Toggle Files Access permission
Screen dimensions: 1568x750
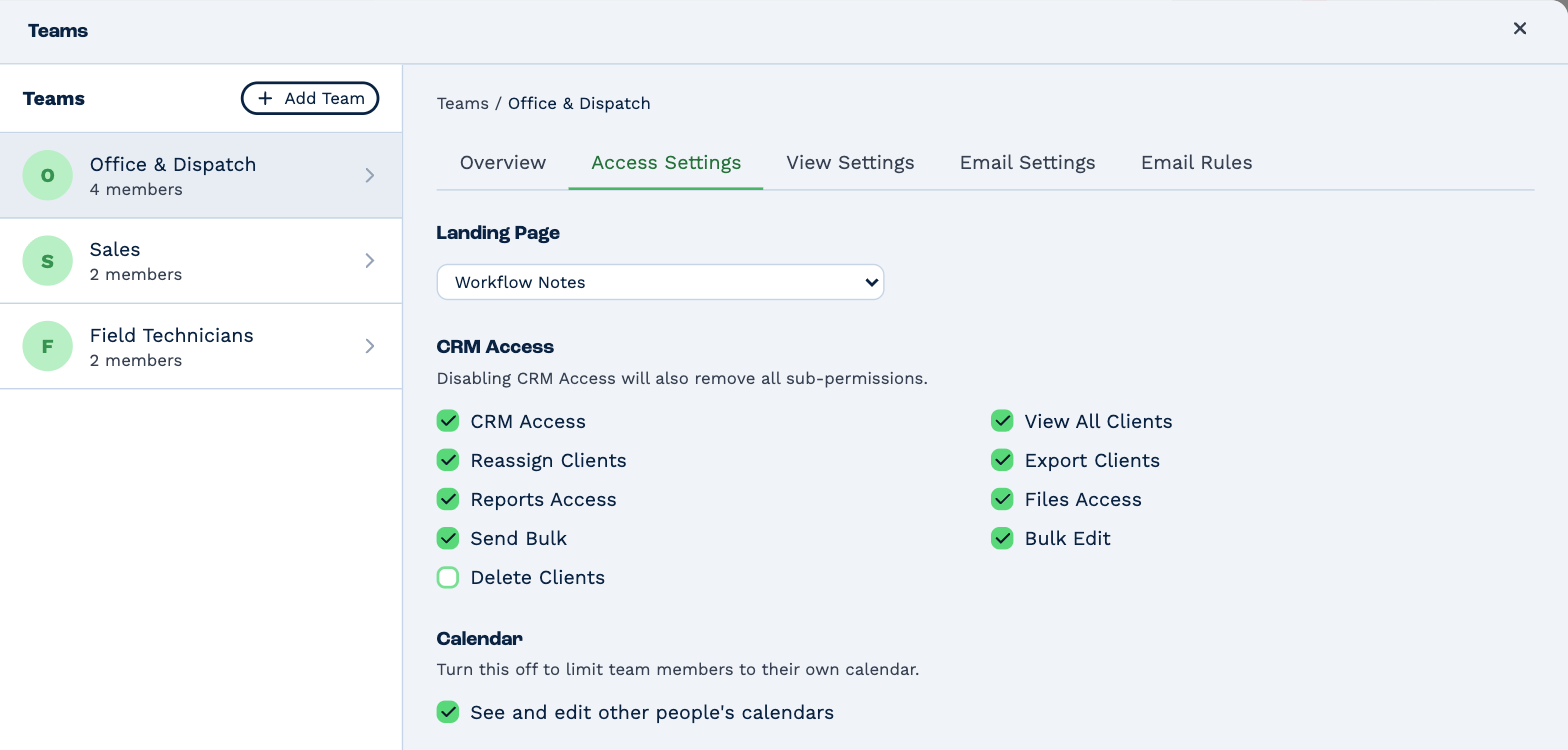pyautogui.click(x=1002, y=499)
